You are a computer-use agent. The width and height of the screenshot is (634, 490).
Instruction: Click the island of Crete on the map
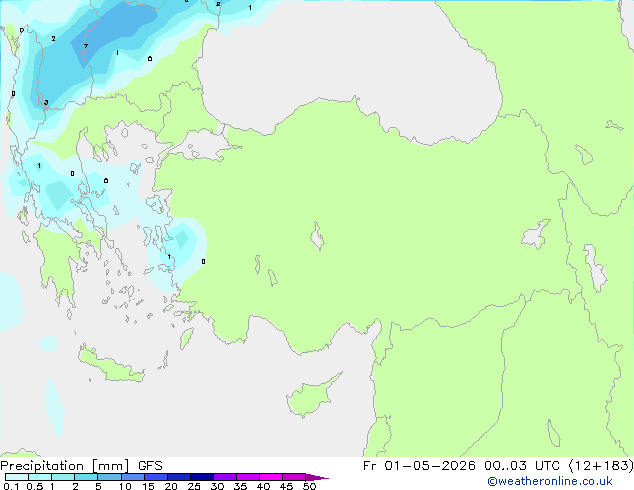pos(111,364)
